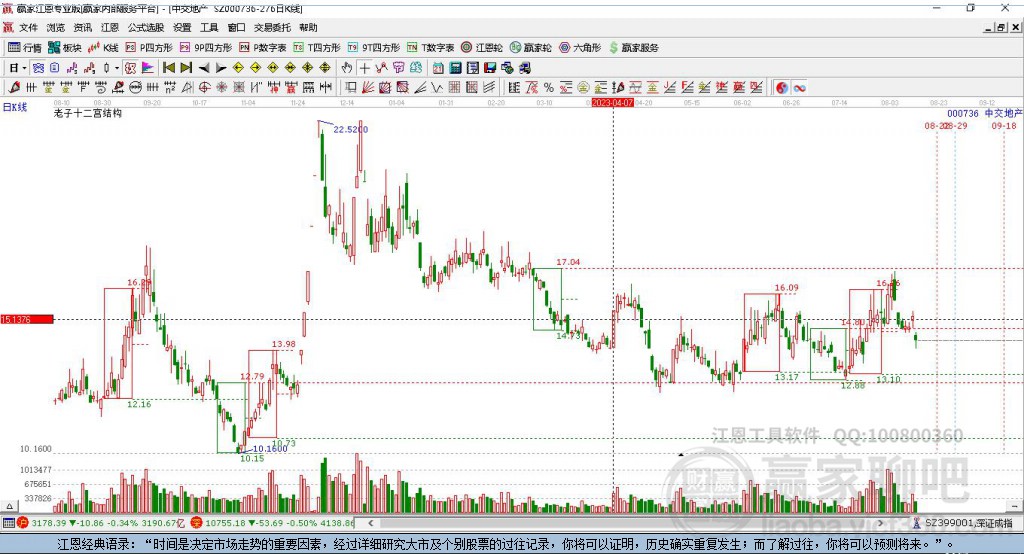Open the 设置 menu
The image size is (1024, 554).
(182, 27)
